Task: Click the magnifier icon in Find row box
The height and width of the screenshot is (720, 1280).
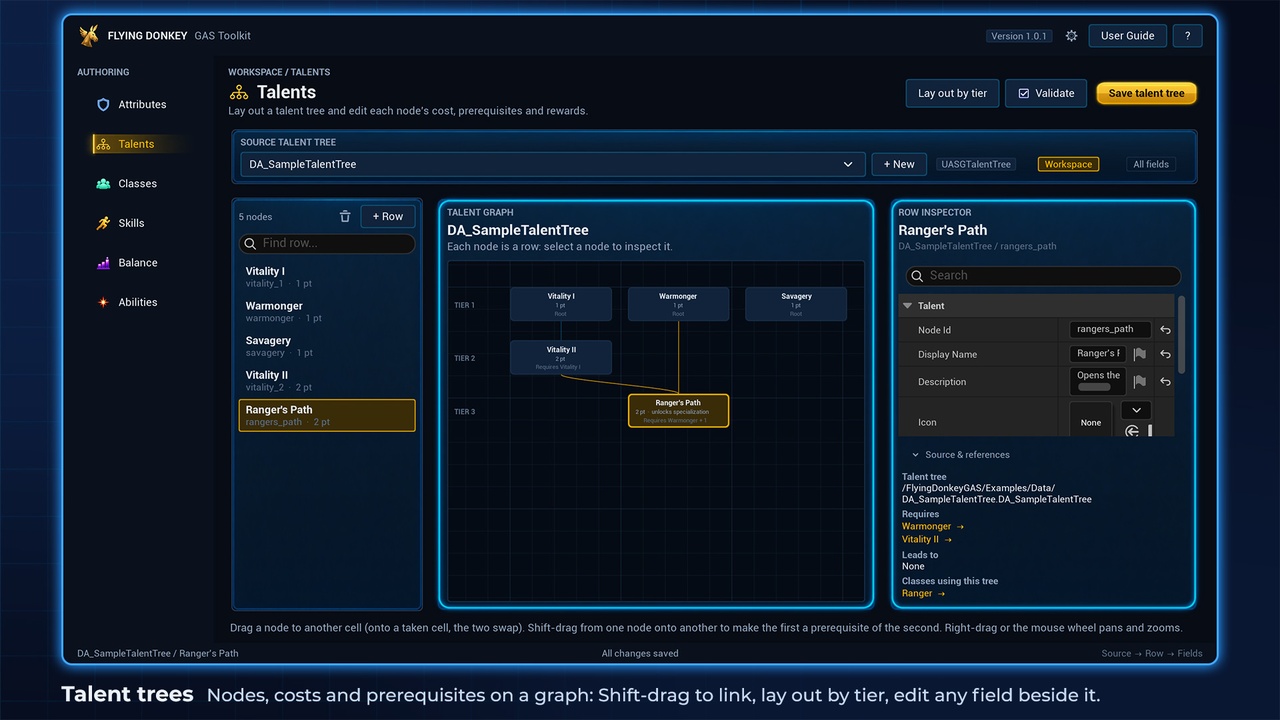Action: tap(250, 244)
